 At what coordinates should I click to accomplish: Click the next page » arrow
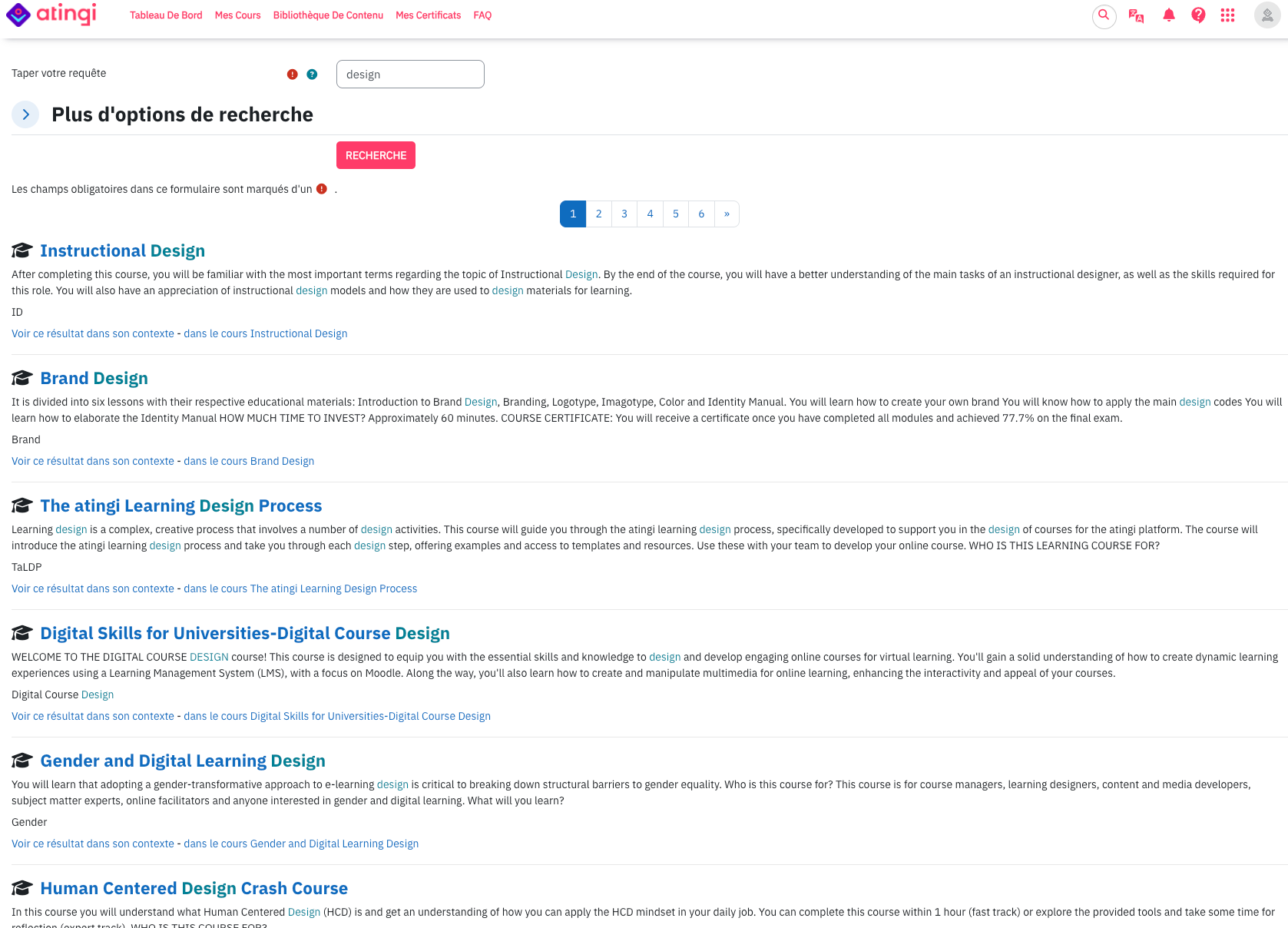(727, 214)
